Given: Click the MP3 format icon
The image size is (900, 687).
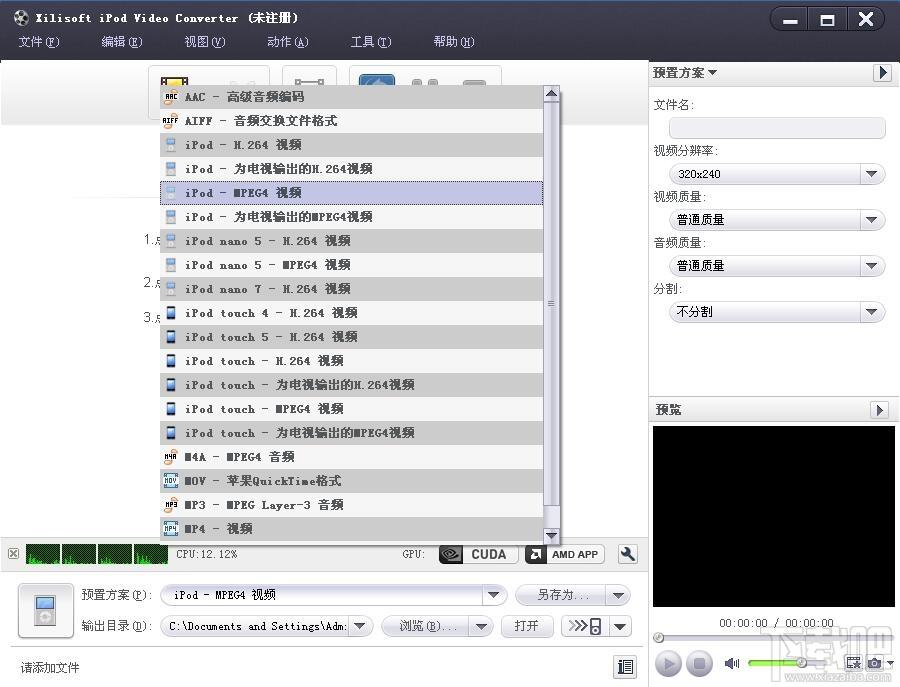Looking at the screenshot, I should (170, 505).
